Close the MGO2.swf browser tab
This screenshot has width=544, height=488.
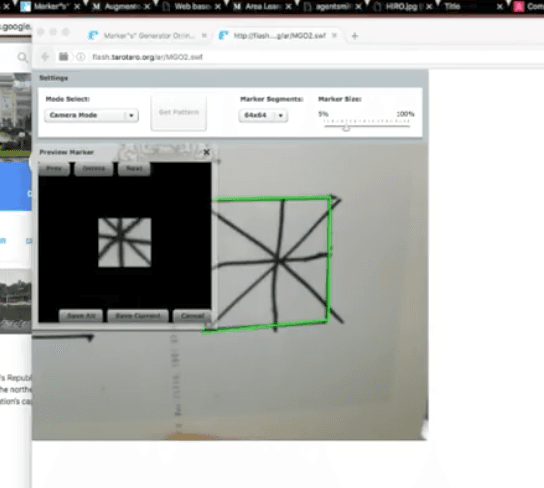point(334,35)
